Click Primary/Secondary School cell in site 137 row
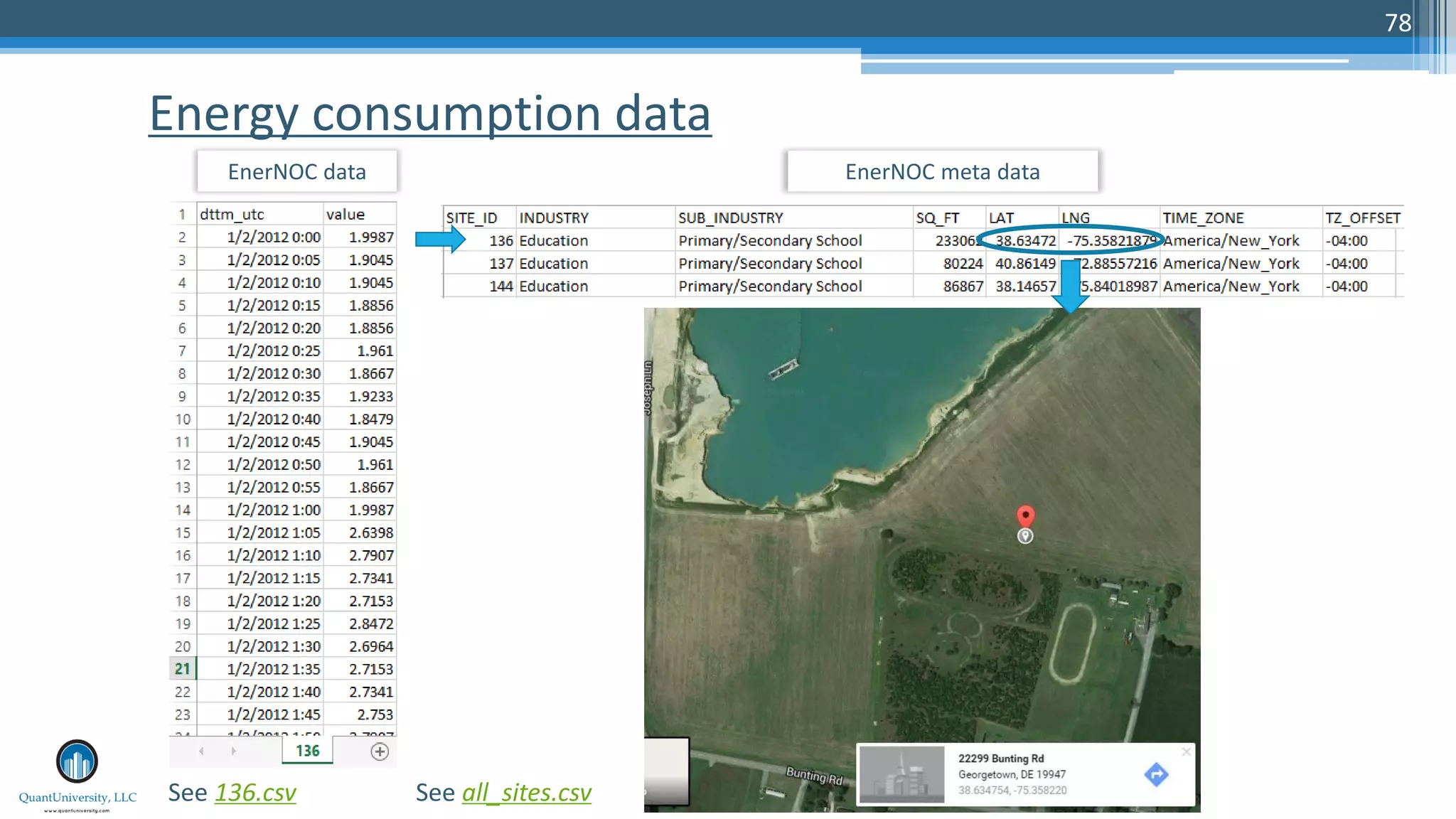This screenshot has height=819, width=1456. (794, 263)
